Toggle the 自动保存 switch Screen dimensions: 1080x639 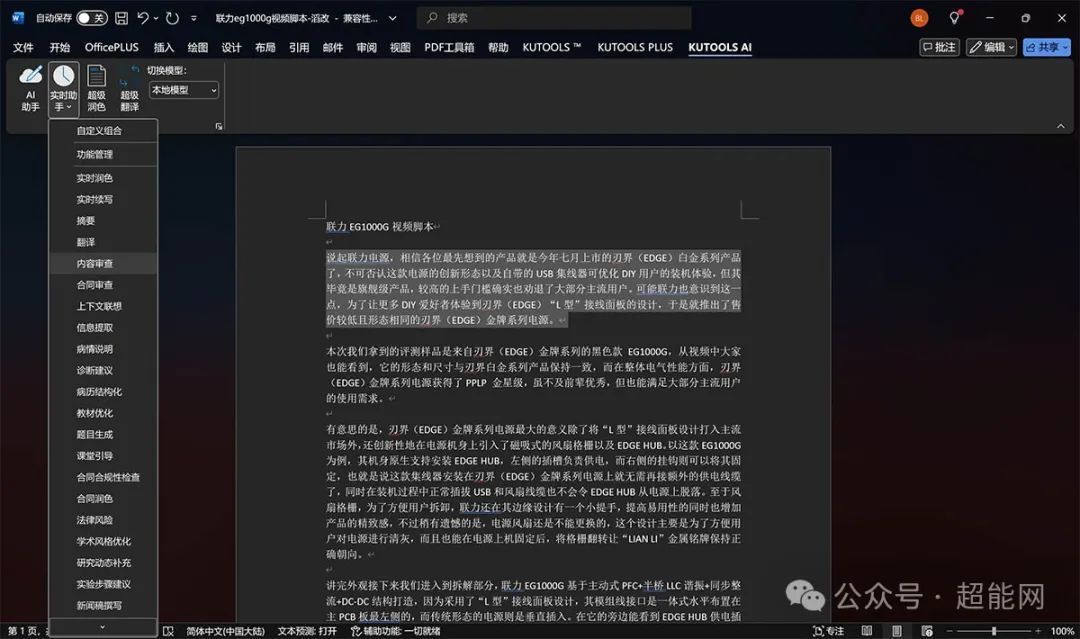[x=92, y=19]
